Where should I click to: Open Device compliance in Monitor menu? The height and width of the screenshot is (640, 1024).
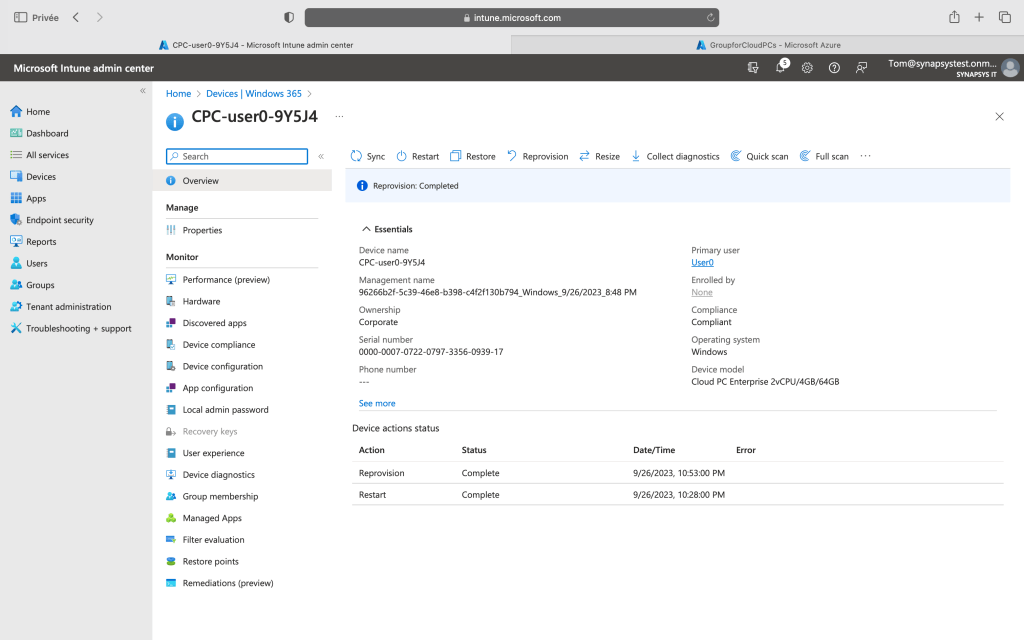tap(218, 345)
